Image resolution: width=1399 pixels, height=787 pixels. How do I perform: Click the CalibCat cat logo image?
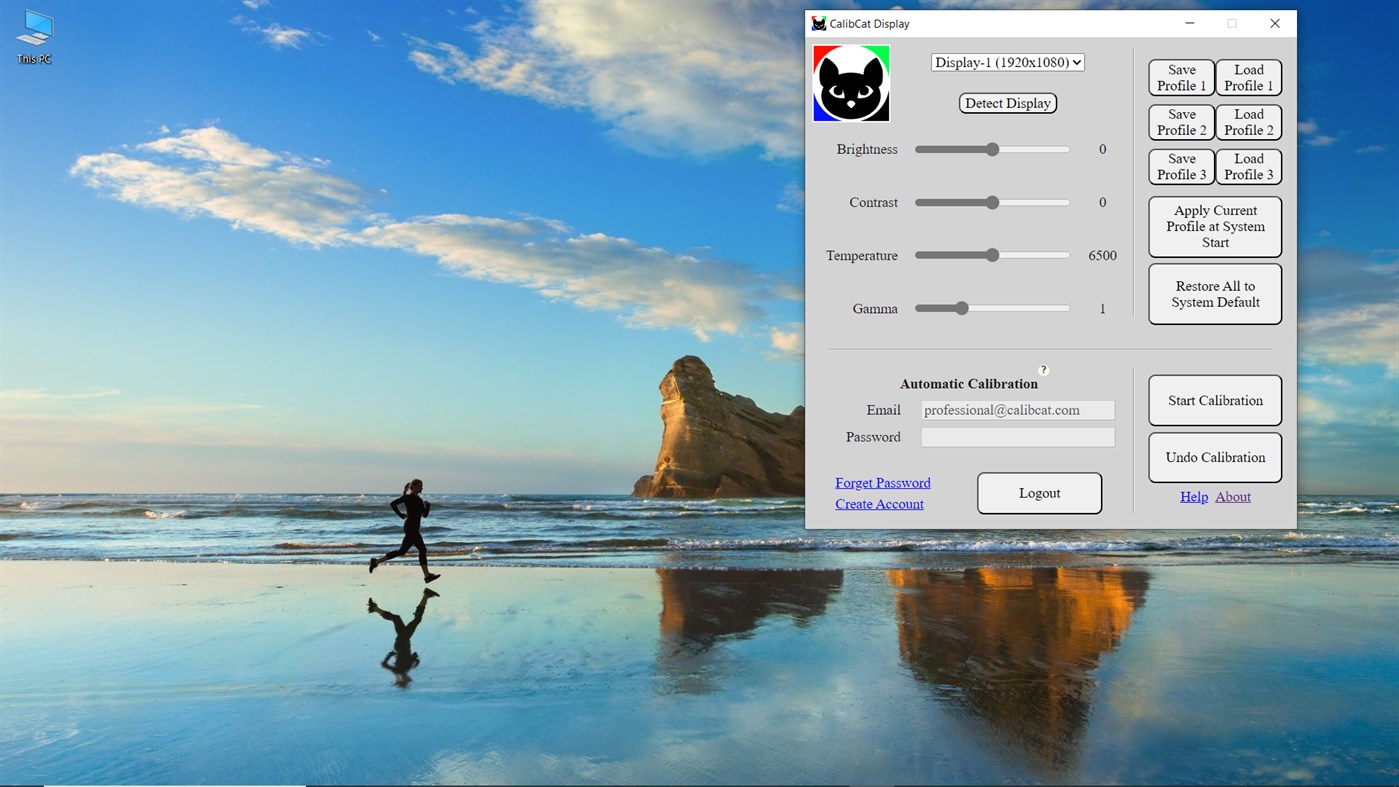tap(850, 83)
